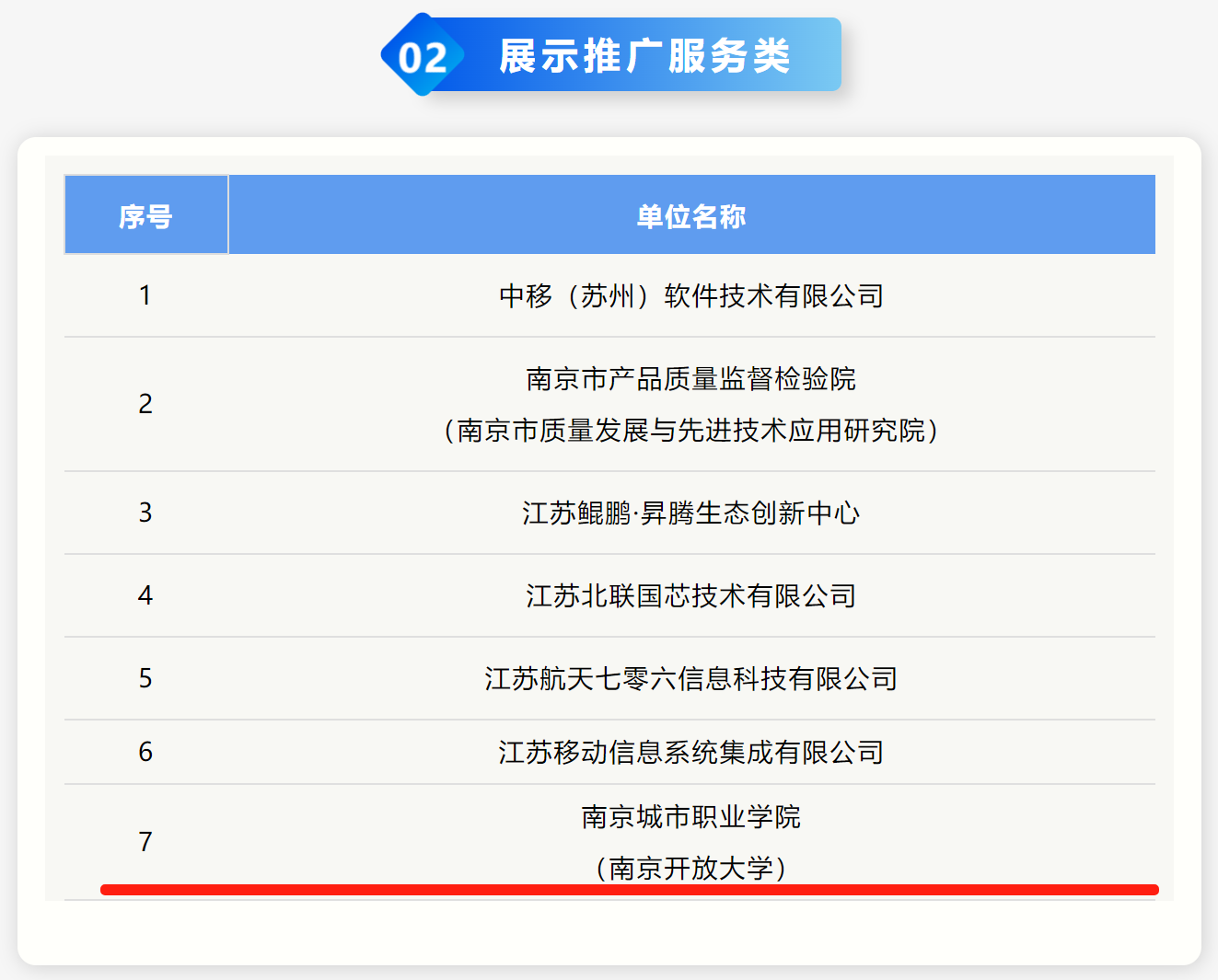This screenshot has width=1218, height=980.
Task: Click 中移（苏州）软件技术有限公司 entry
Action: [691, 295]
